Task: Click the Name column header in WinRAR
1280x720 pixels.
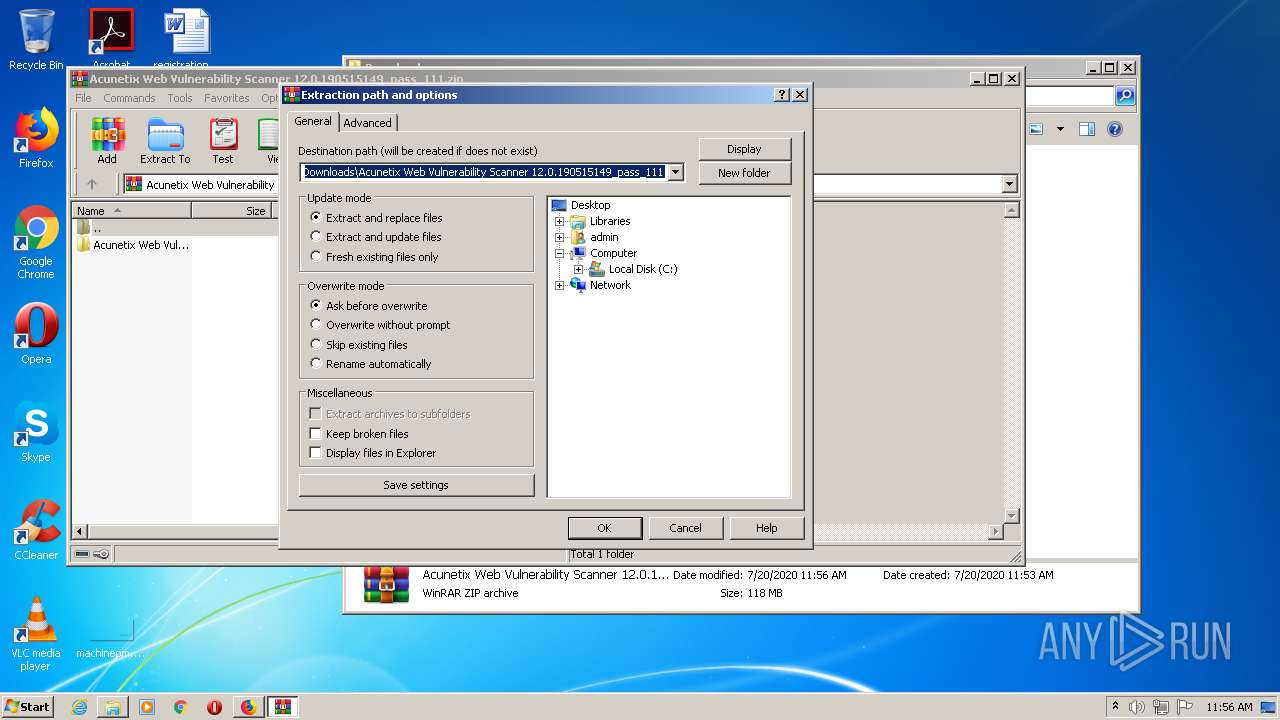Action: (x=131, y=210)
